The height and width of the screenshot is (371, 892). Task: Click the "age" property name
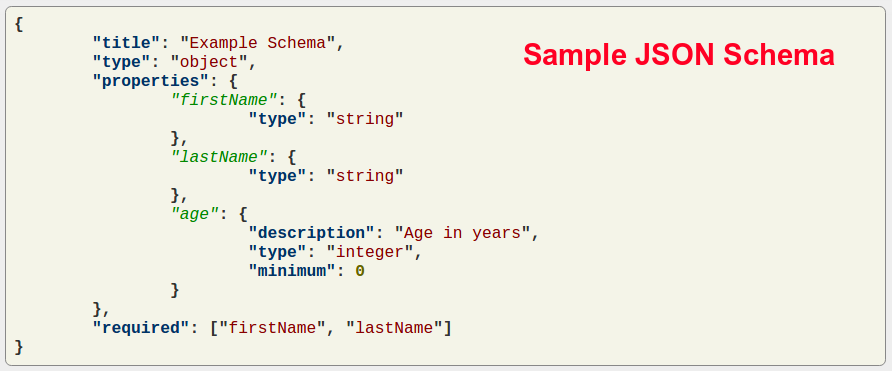(195, 214)
